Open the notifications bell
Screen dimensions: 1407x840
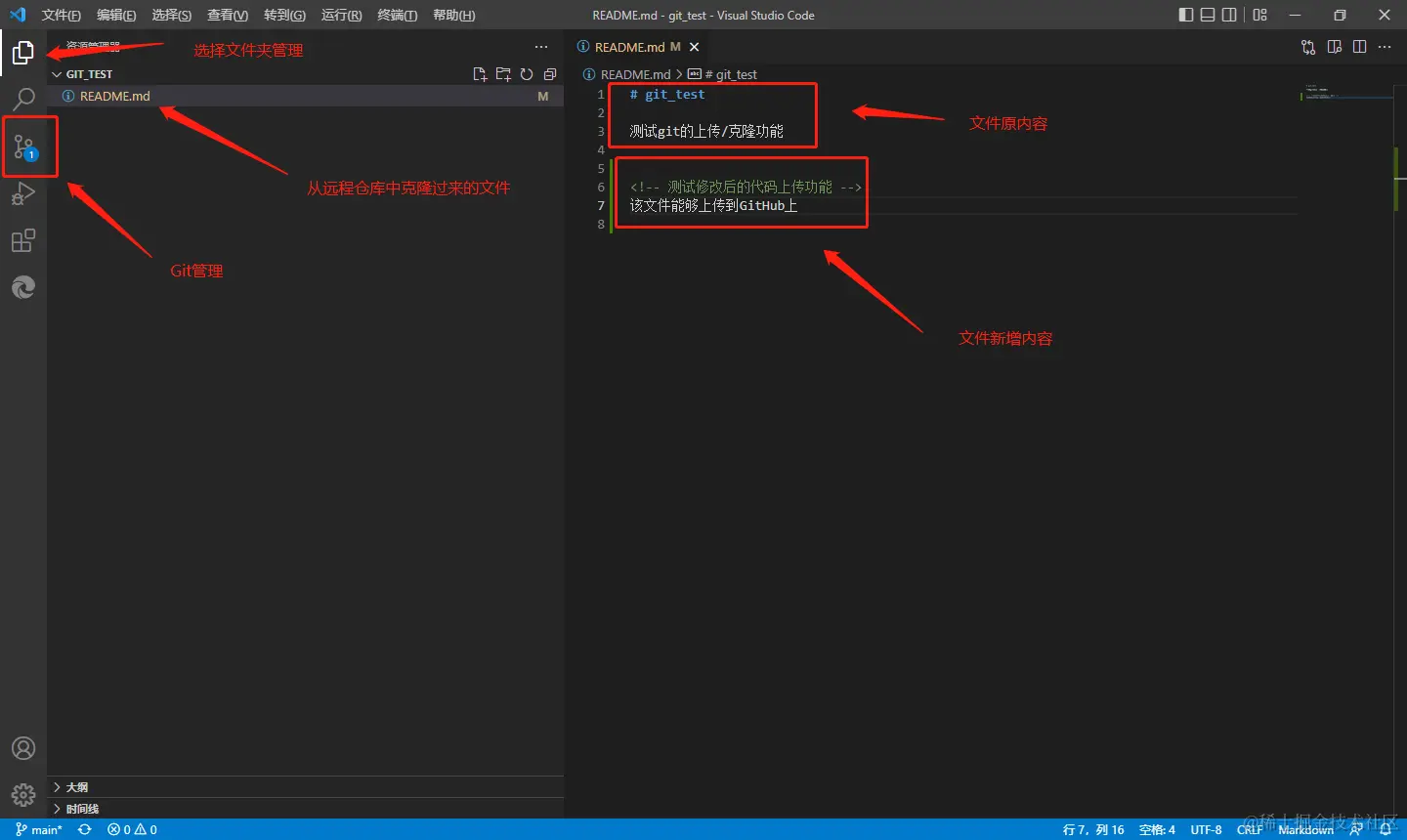pos(1386,829)
